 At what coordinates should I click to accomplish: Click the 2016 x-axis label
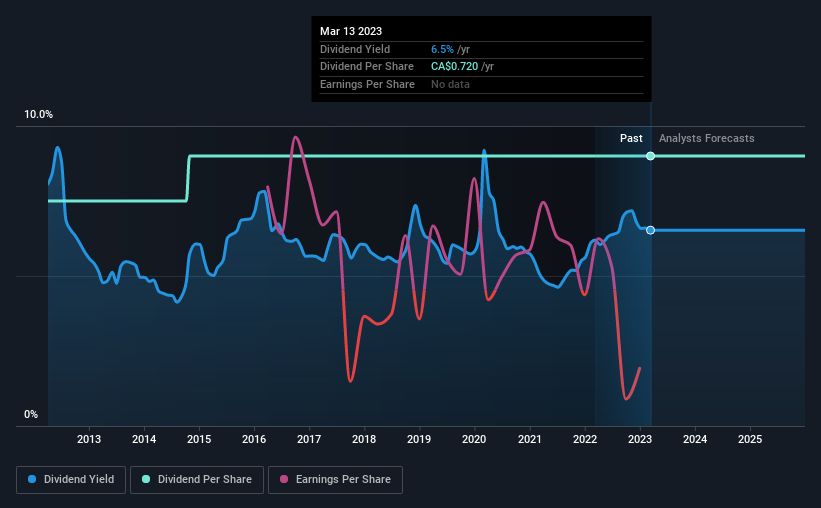pyautogui.click(x=254, y=439)
